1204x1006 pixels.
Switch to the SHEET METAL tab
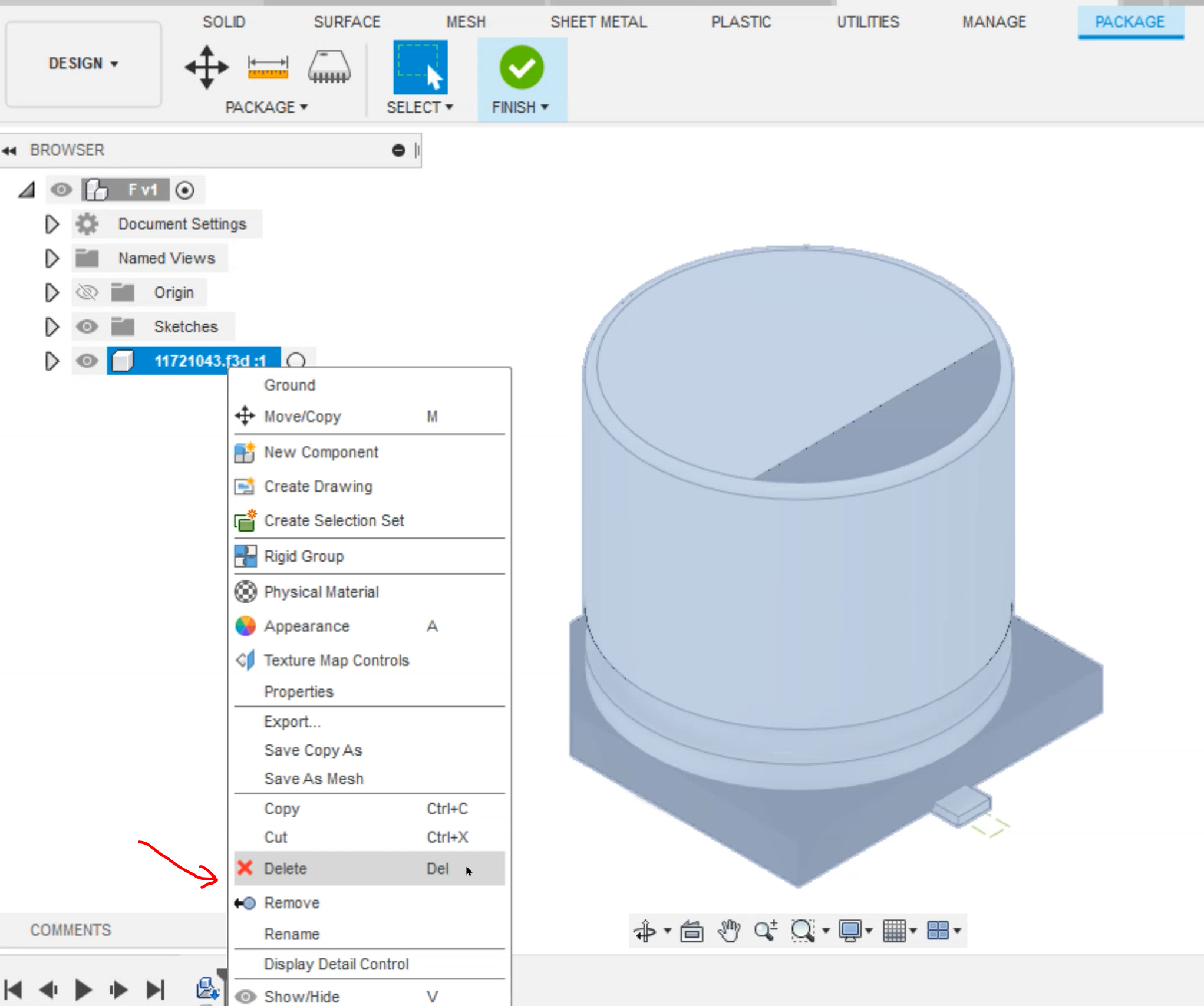pyautogui.click(x=598, y=22)
